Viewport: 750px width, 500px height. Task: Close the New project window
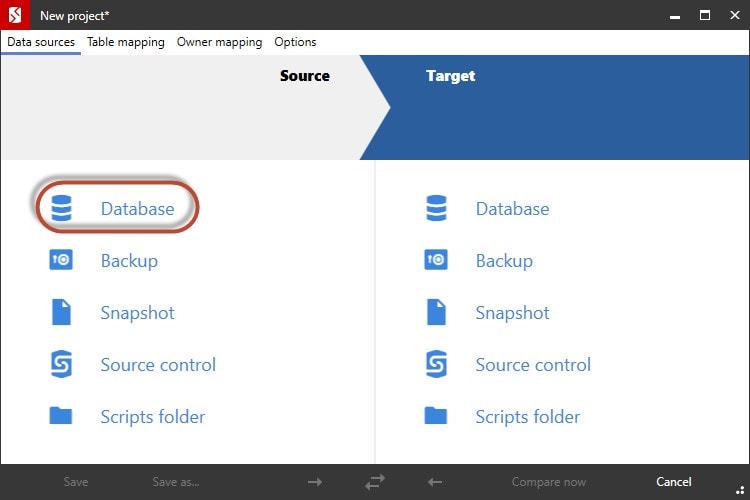coord(735,15)
